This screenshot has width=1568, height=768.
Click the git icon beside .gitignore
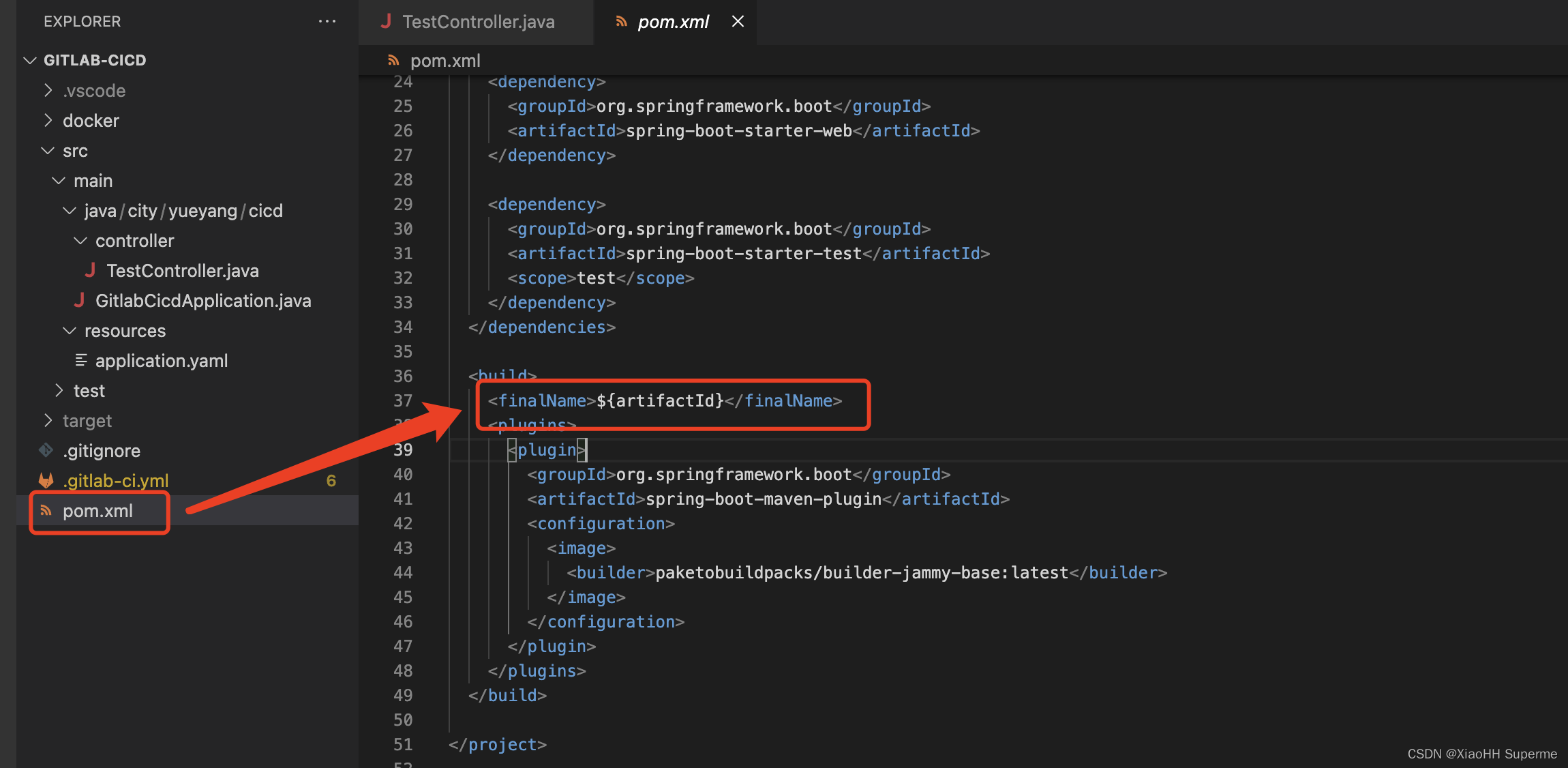pos(46,451)
